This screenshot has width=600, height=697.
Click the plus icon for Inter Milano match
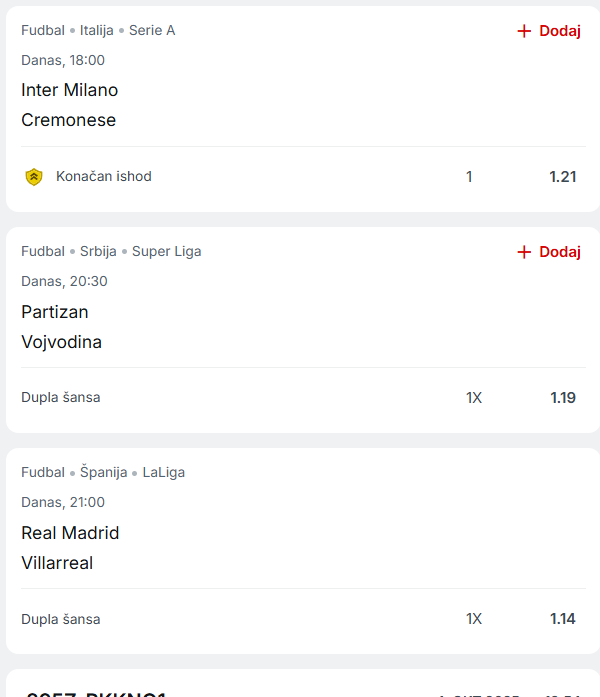[x=524, y=31]
